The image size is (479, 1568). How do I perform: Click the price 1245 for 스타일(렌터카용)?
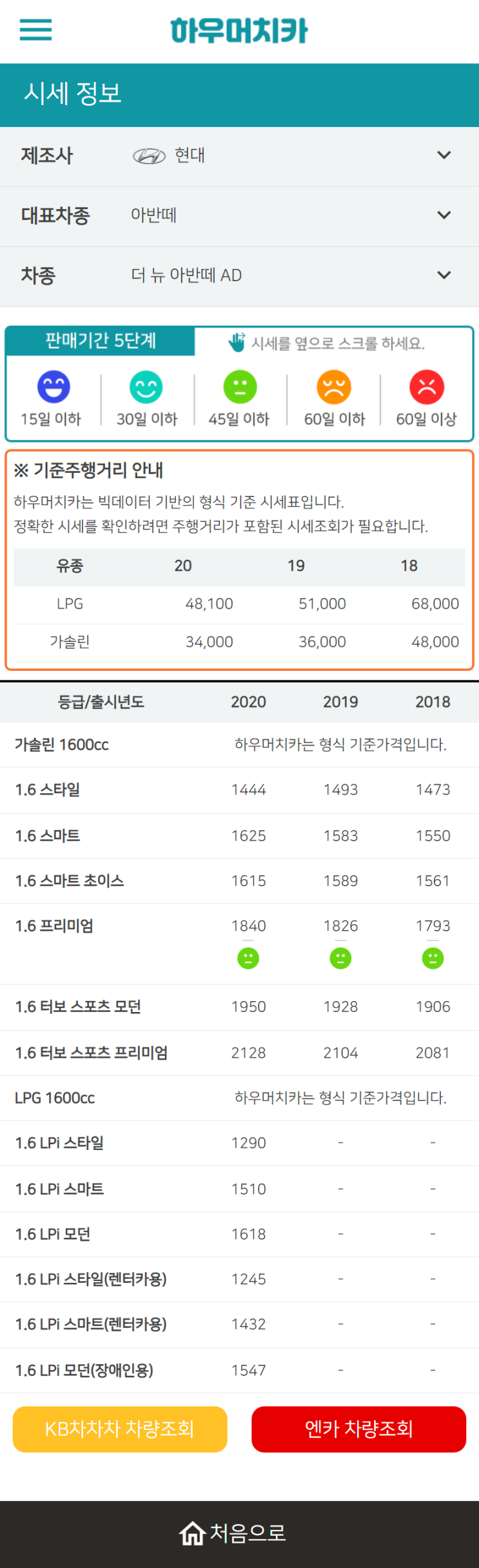(x=248, y=1280)
